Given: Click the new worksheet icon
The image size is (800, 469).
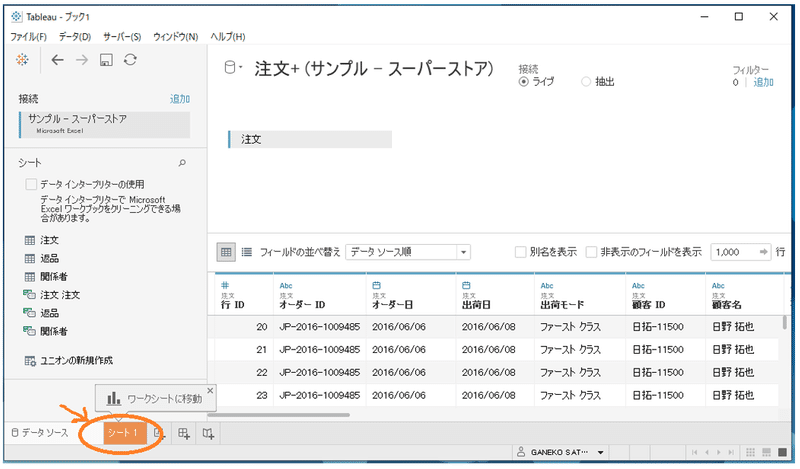Looking at the screenshot, I should click(160, 433).
